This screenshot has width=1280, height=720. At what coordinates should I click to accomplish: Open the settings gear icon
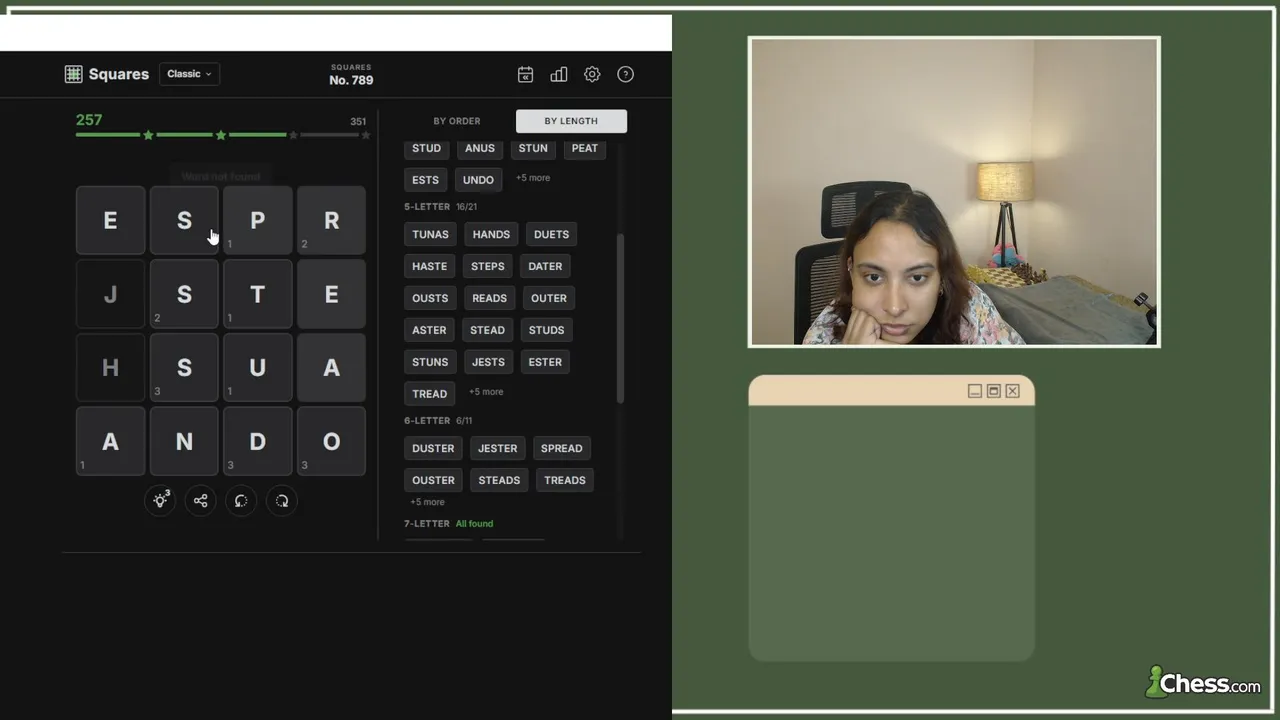click(592, 74)
